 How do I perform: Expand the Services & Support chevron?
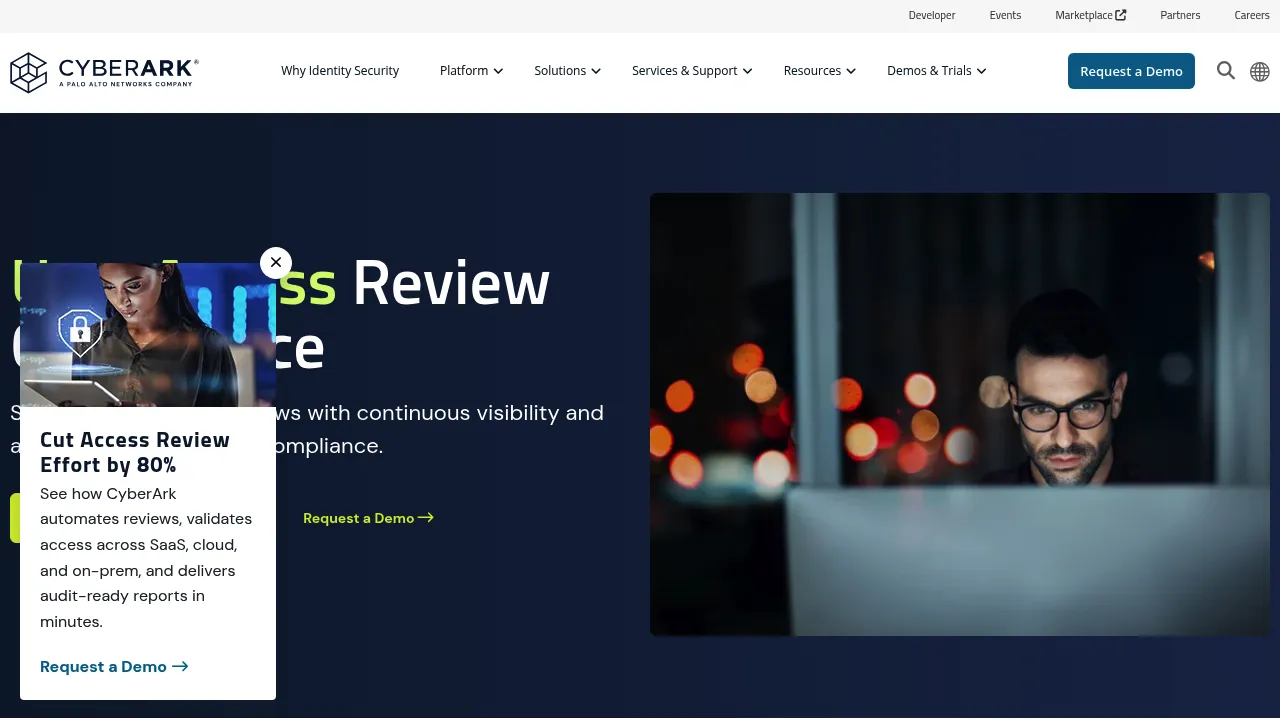[x=747, y=71]
